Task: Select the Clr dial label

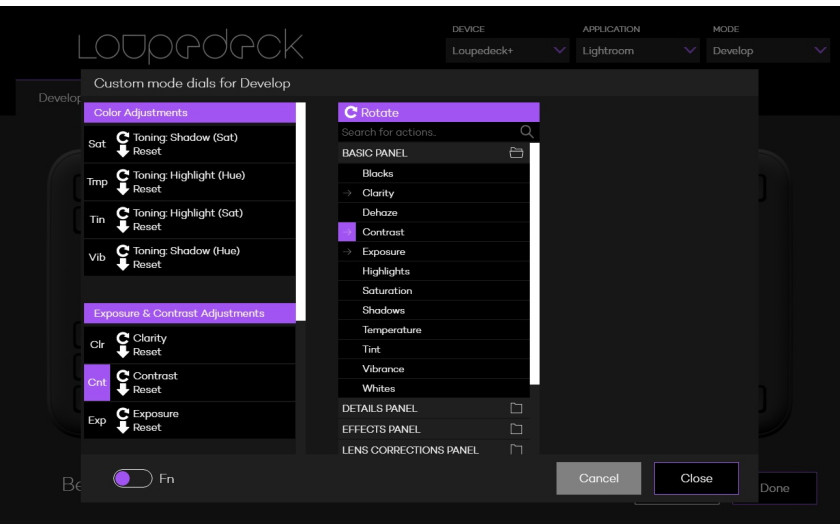Action: click(x=97, y=344)
